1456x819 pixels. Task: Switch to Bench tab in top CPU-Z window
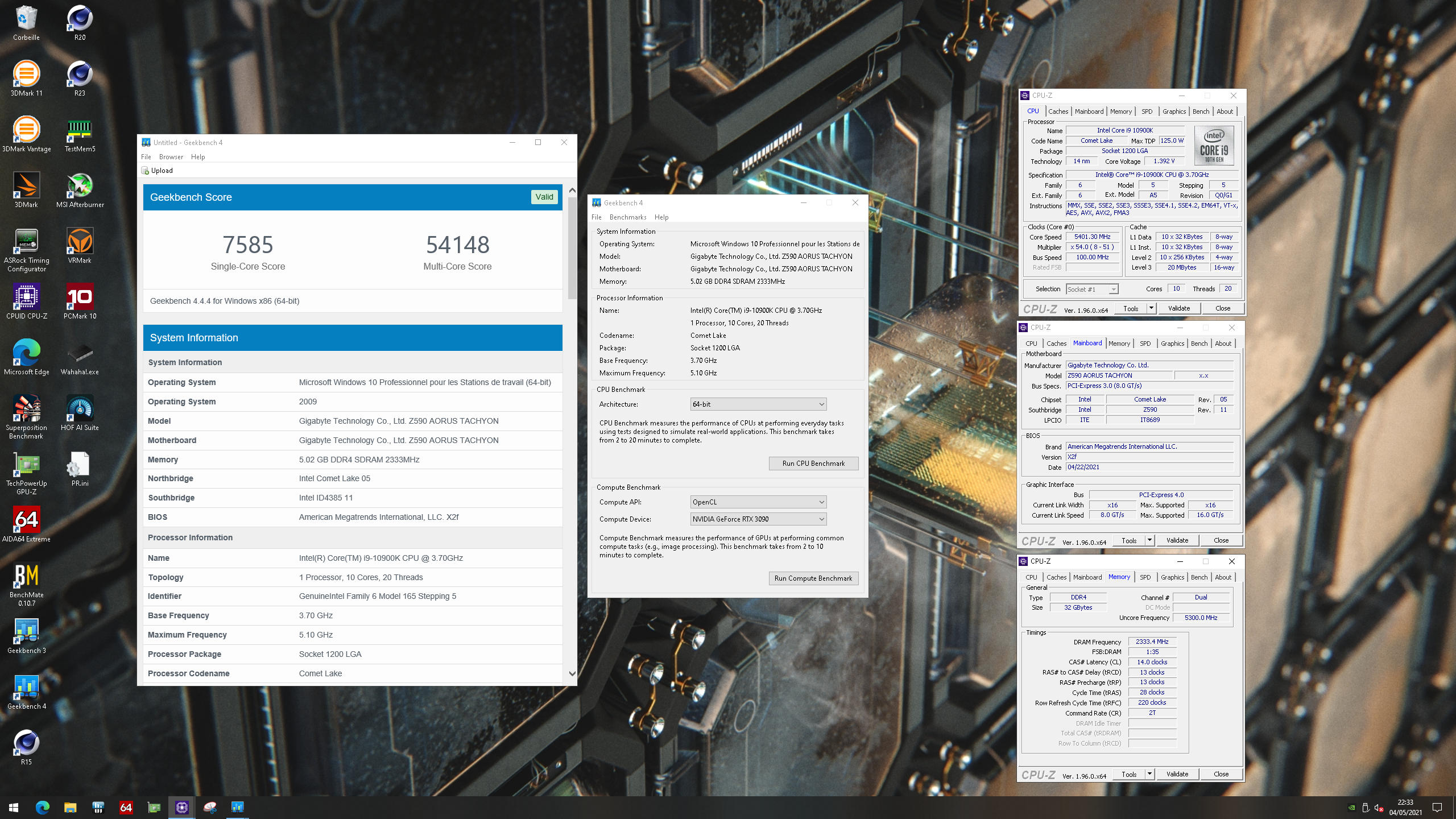[1201, 111]
